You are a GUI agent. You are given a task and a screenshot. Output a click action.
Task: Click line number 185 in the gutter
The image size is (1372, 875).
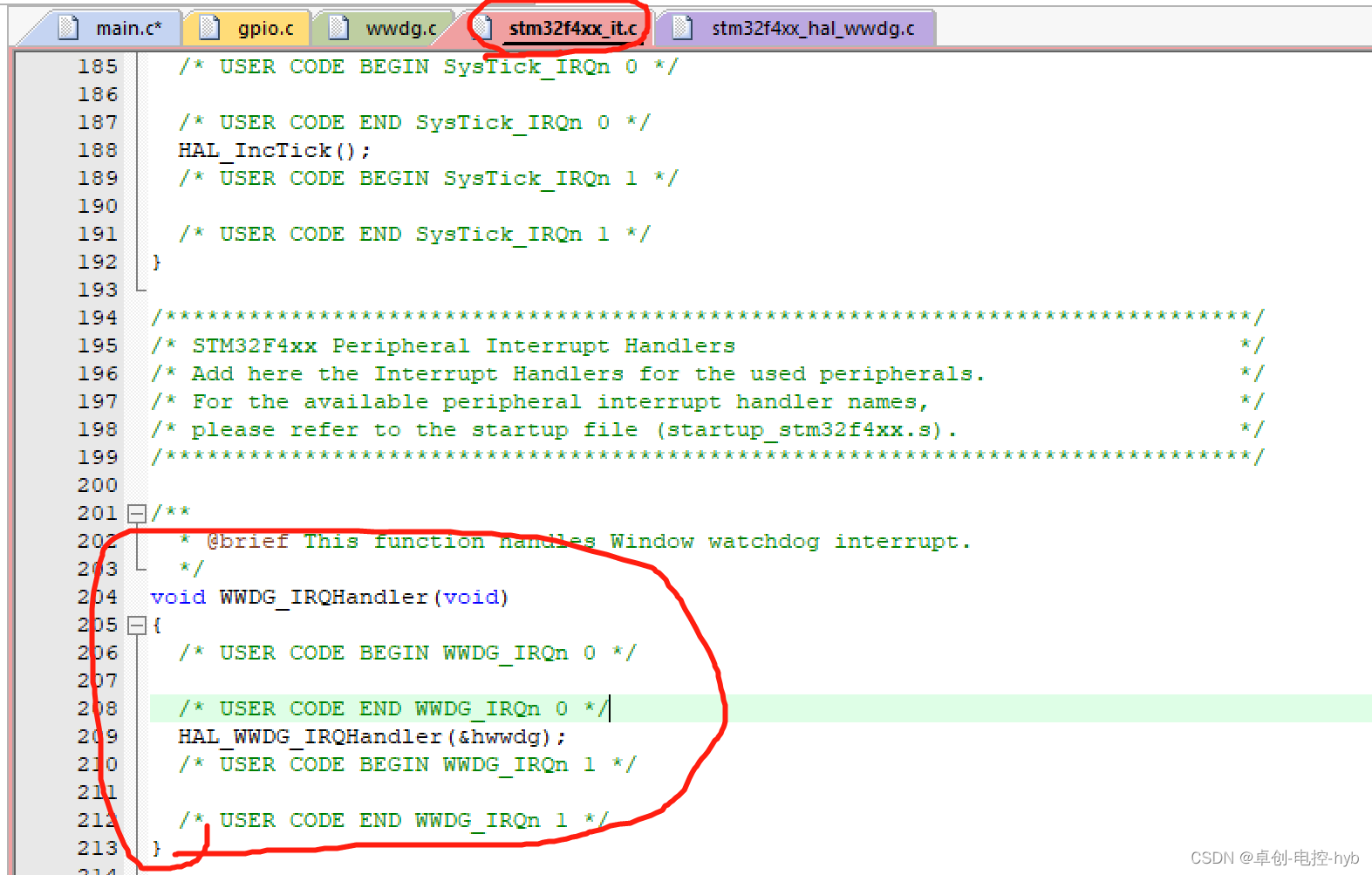[x=98, y=66]
